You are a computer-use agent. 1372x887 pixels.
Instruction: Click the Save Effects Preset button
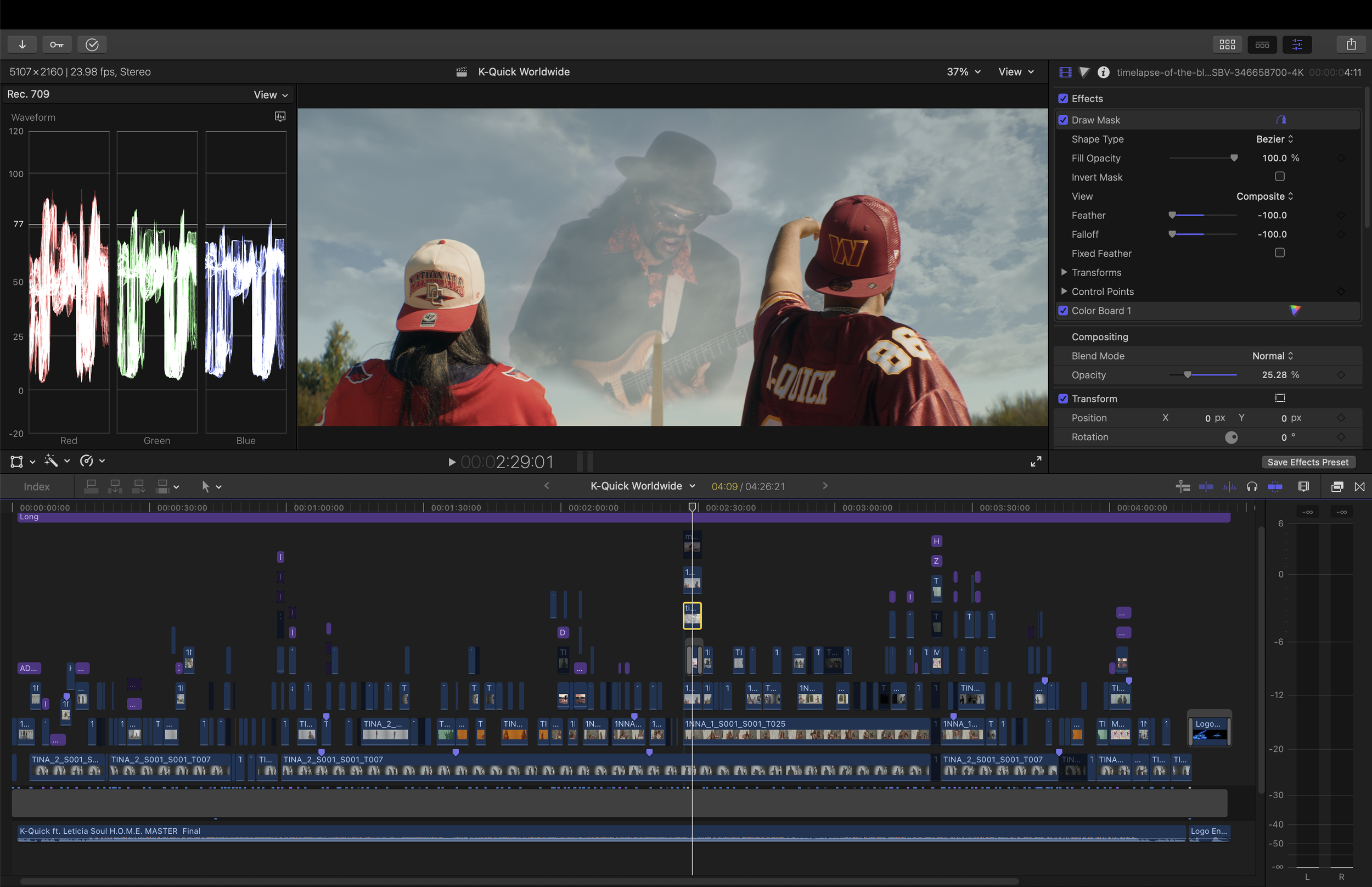point(1308,462)
